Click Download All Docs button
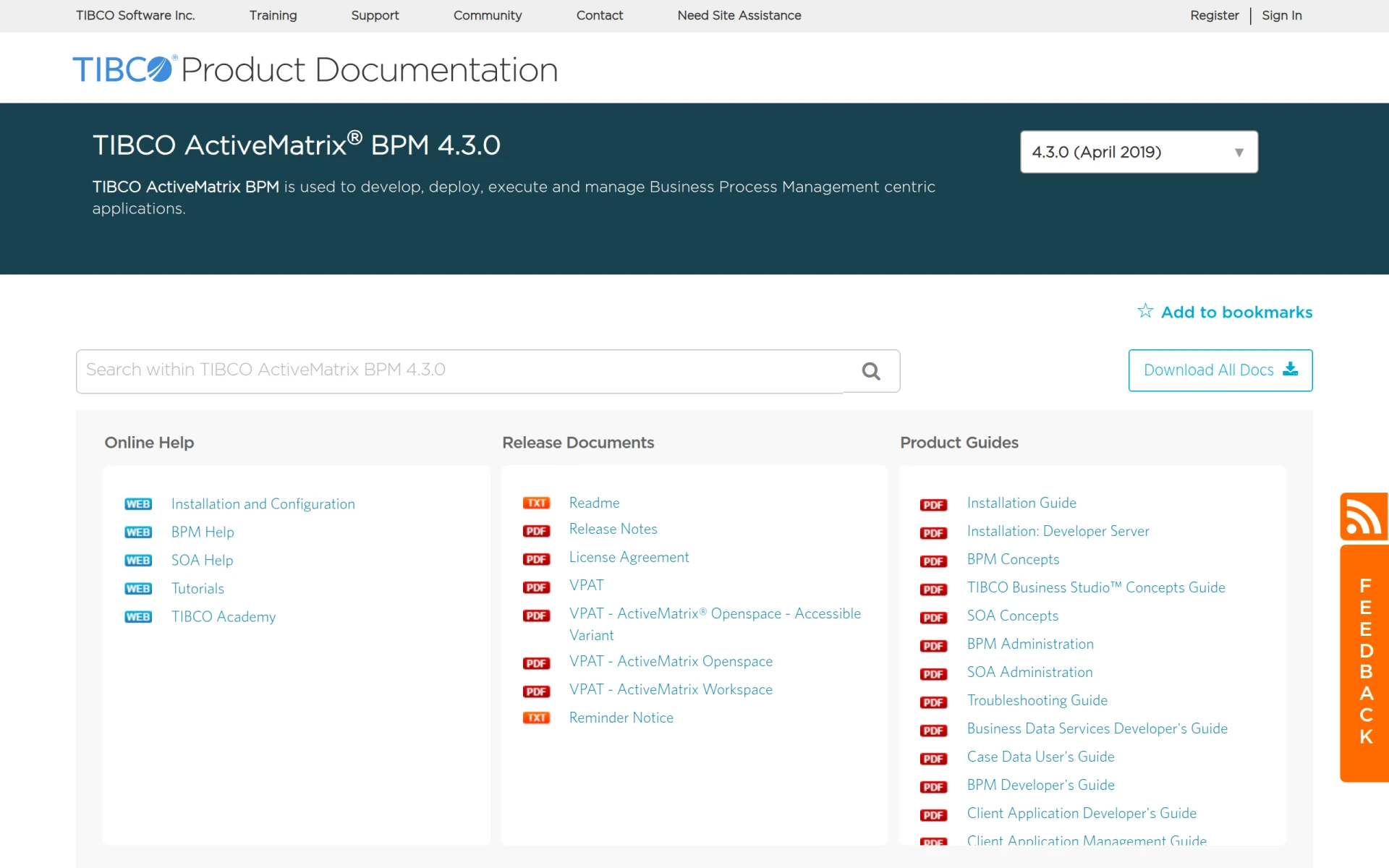This screenshot has height=868, width=1389. tap(1220, 370)
